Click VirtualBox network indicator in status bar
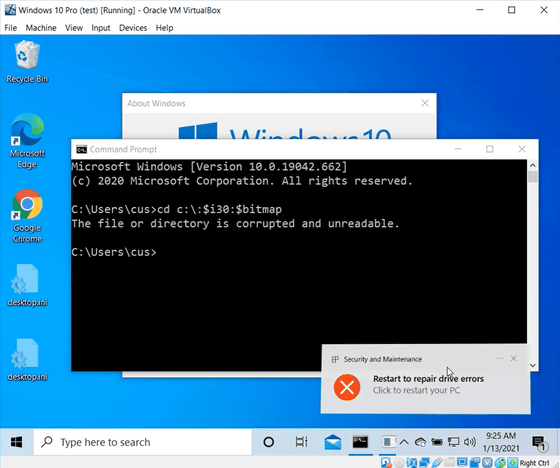Viewport: 560px width, 468px height. click(424, 463)
